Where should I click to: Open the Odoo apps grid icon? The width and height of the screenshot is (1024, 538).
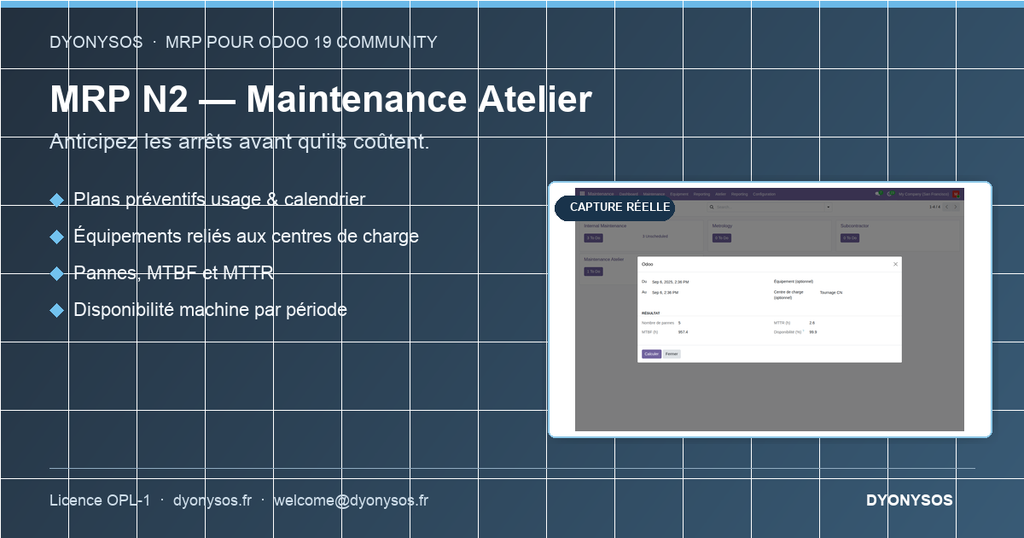pos(583,193)
